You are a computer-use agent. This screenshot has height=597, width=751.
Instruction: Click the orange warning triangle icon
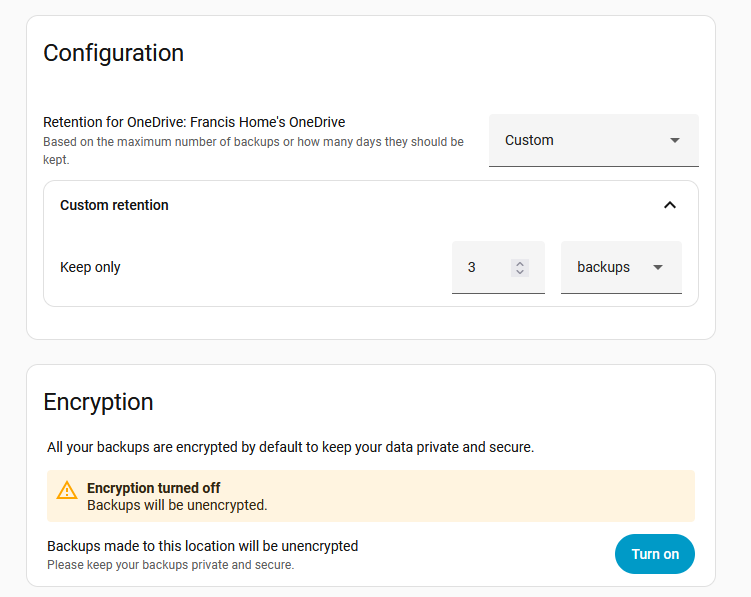point(67,490)
